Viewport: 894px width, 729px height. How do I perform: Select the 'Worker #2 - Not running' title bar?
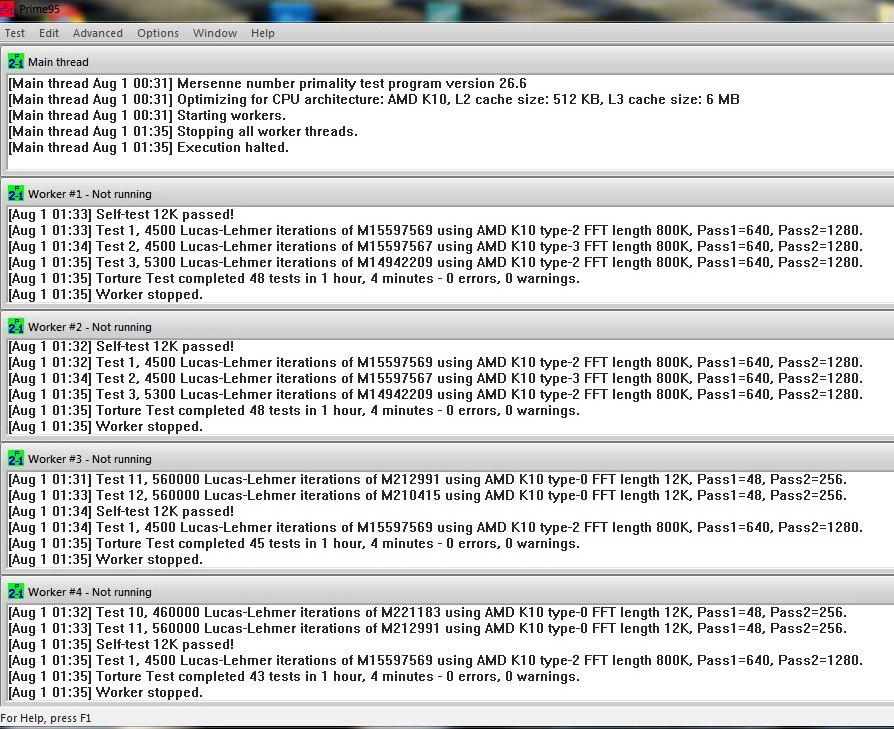pyautogui.click(x=450, y=327)
